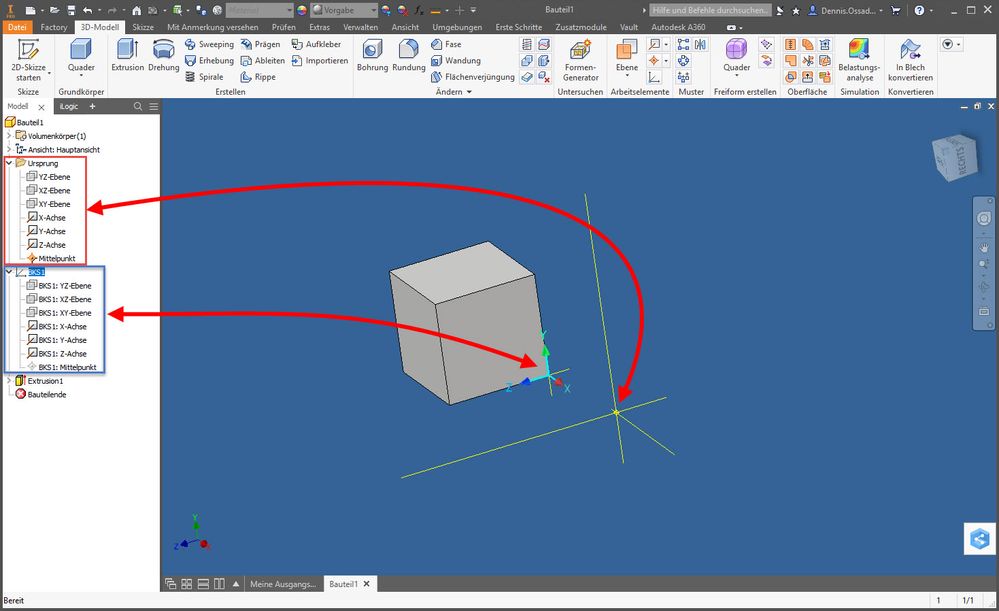Click the home icon in quick access toolbar
The image size is (999, 611).
coord(136,10)
